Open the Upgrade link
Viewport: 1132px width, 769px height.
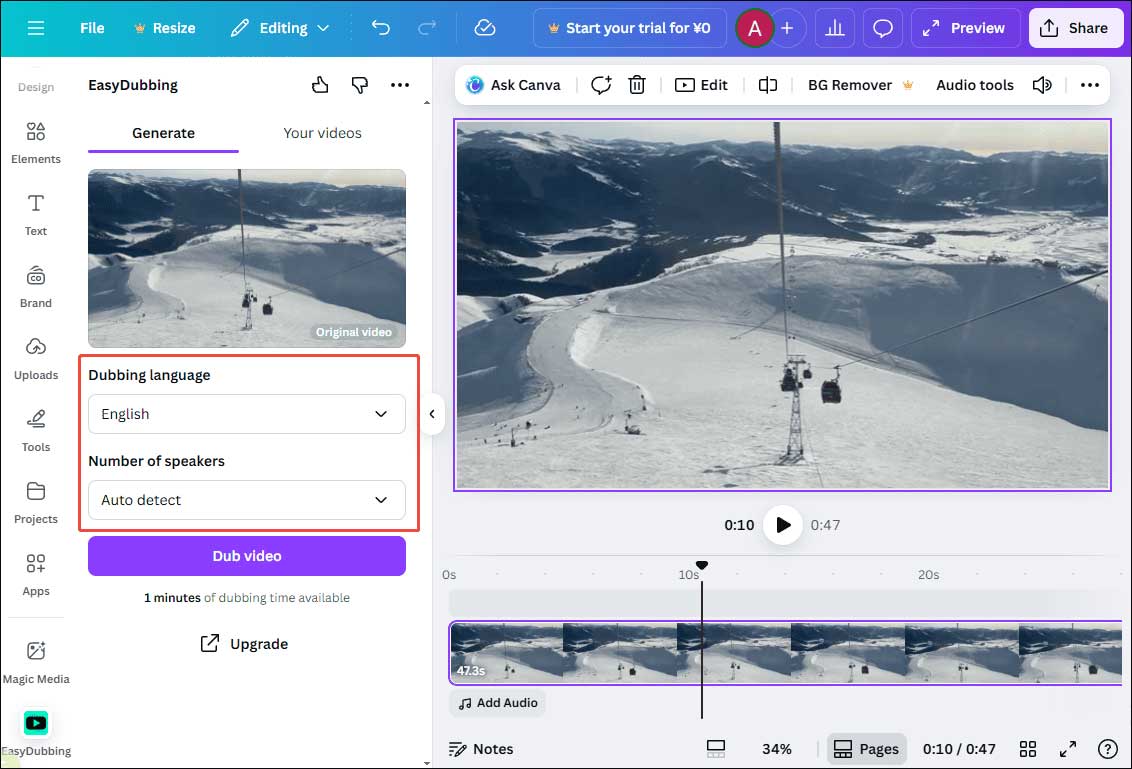click(x=244, y=643)
